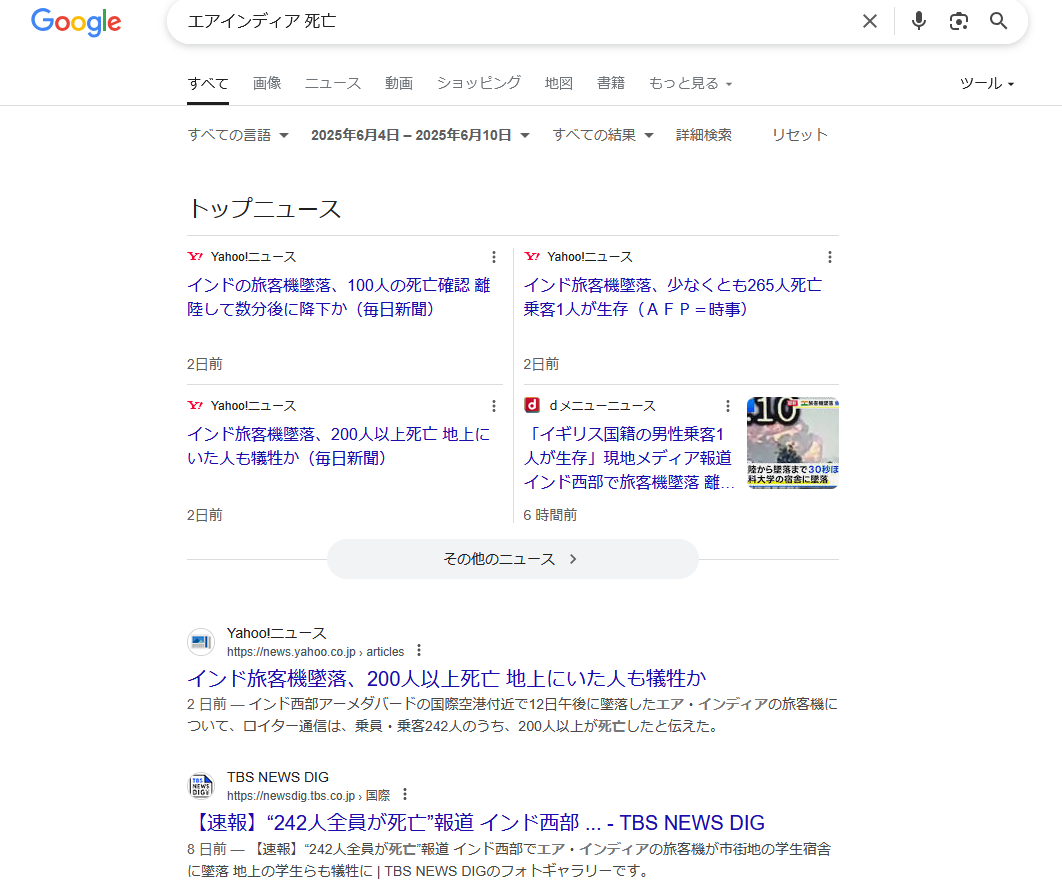Image resolution: width=1062 pixels, height=885 pixels.
Task: Switch to the 書籍 tab
Action: coord(611,83)
